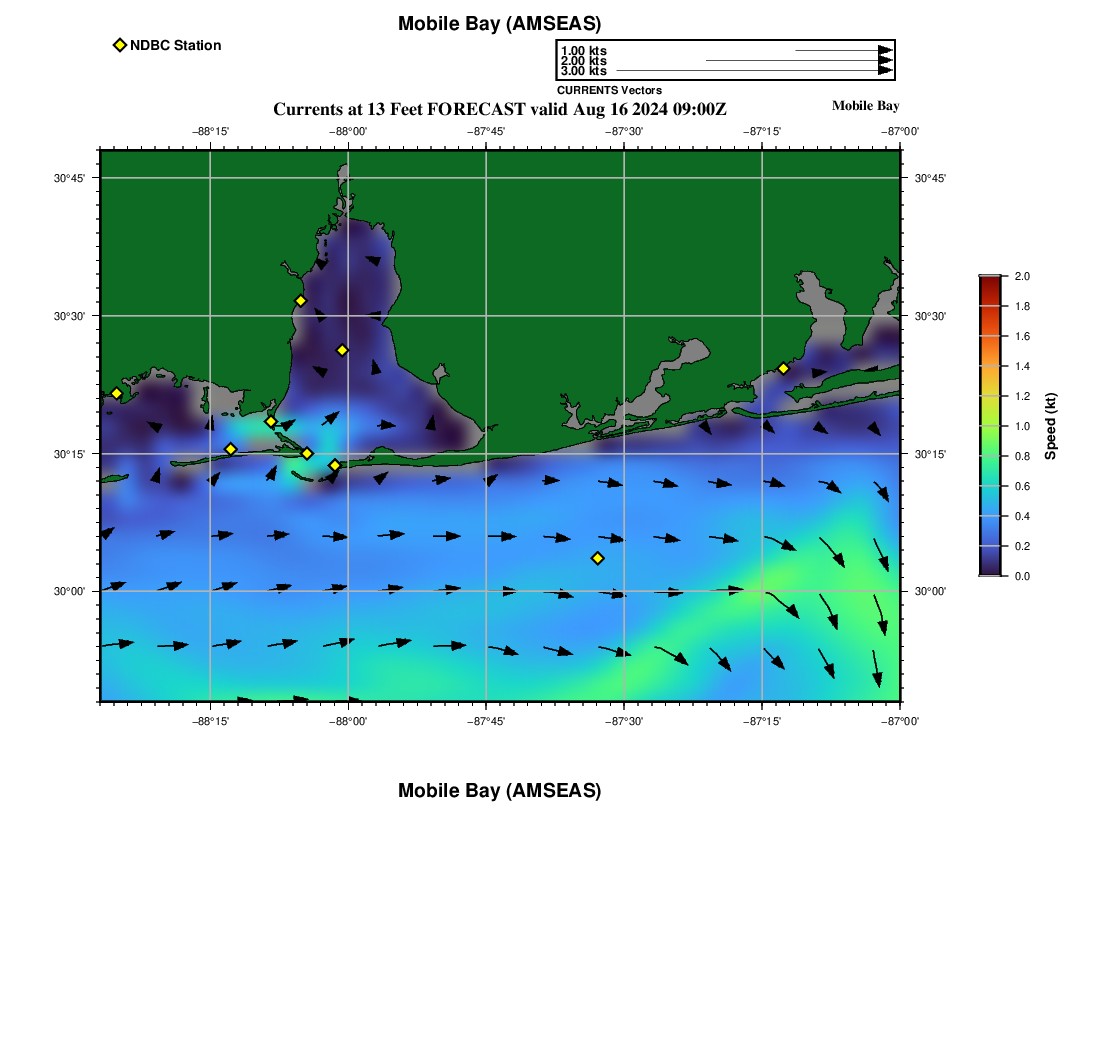Click the small Mobile Bay label above the map
The width and height of the screenshot is (1100, 1050).
click(x=865, y=106)
